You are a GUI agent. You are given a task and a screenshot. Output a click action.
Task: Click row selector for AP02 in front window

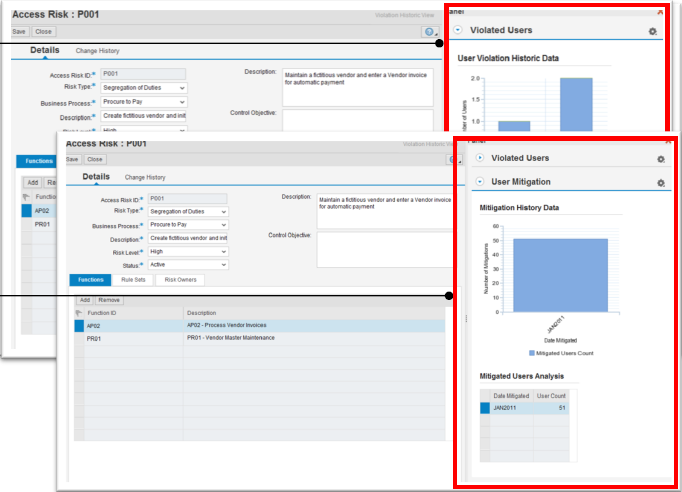pyautogui.click(x=79, y=326)
